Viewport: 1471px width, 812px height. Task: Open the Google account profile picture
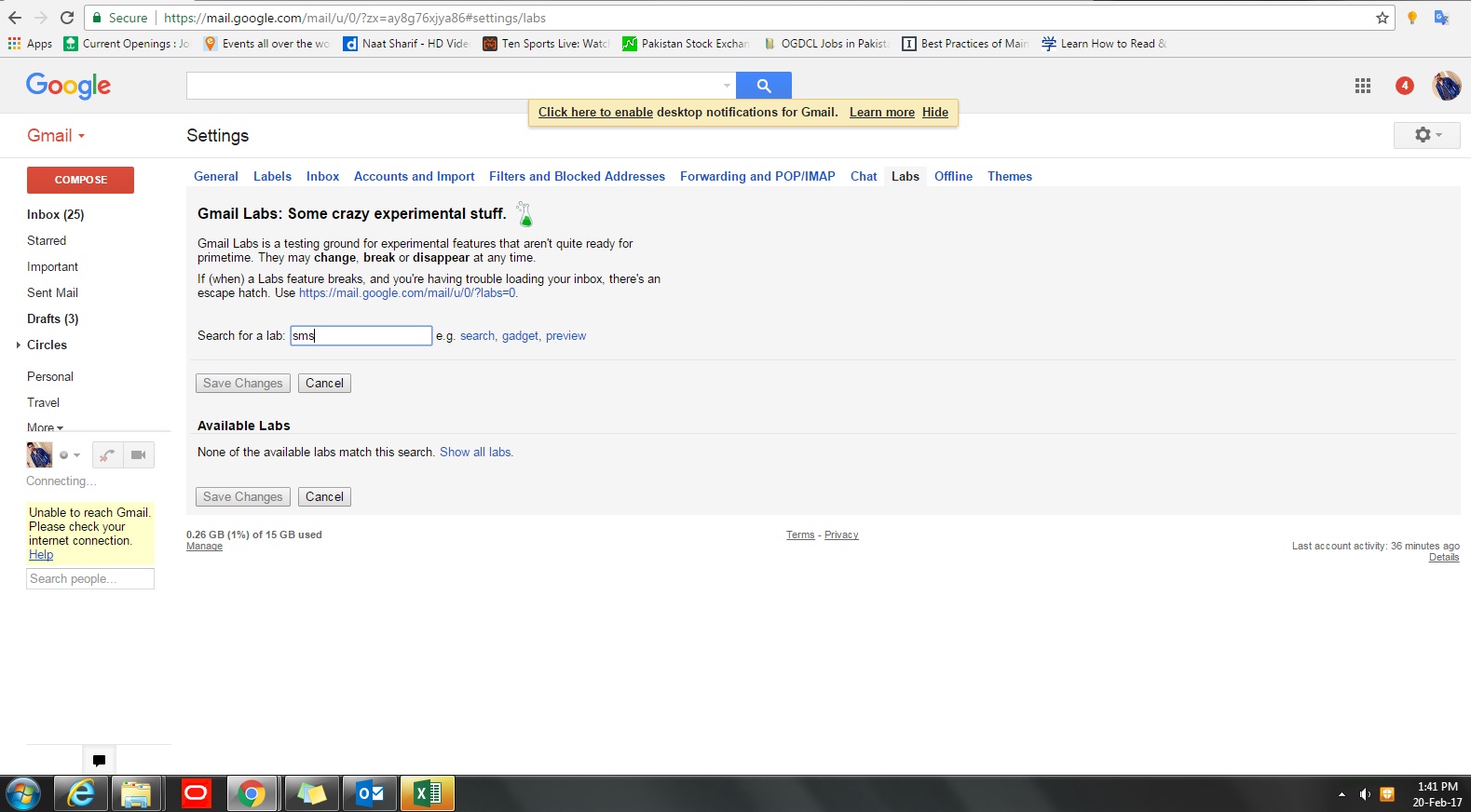tap(1446, 86)
